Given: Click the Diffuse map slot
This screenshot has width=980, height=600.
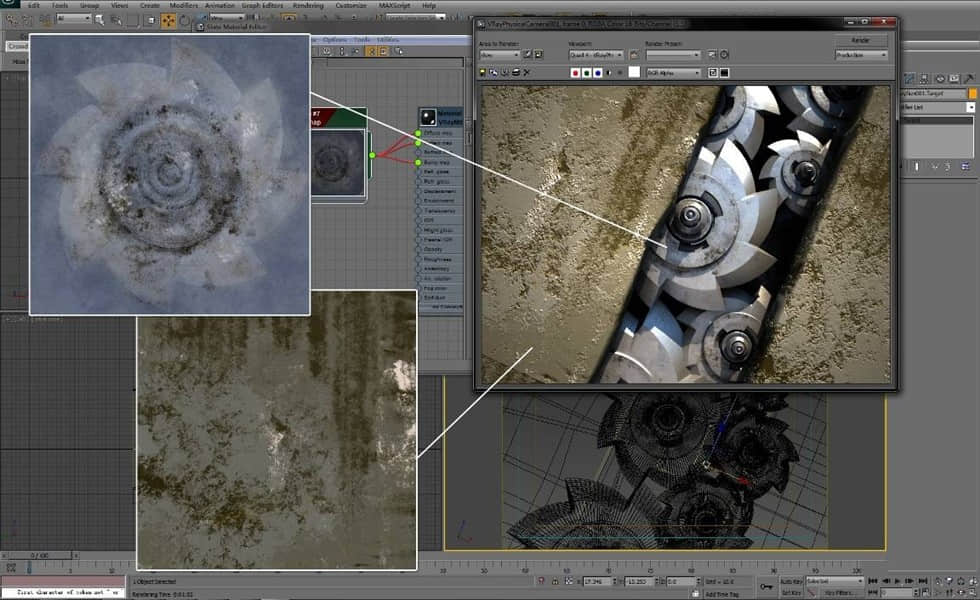Looking at the screenshot, I should tap(440, 133).
